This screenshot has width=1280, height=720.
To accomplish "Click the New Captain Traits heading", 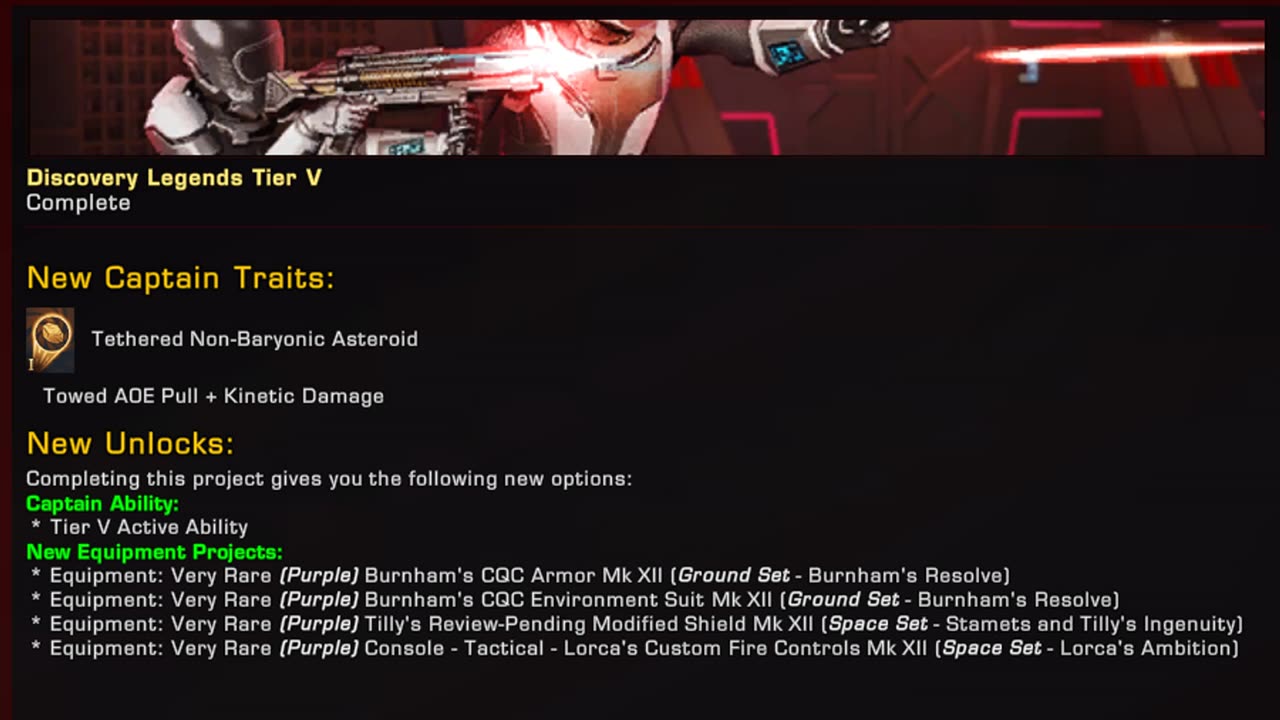I will pos(180,278).
